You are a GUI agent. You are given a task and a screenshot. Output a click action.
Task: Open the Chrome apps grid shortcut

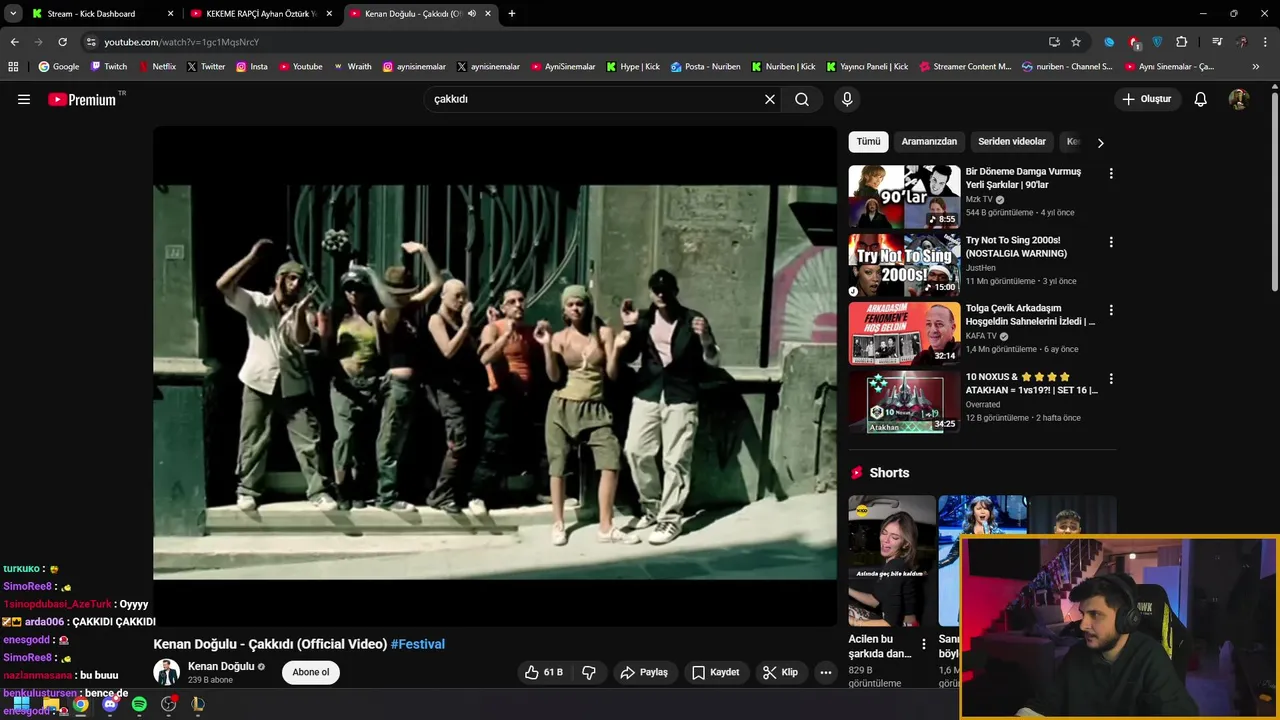[13, 67]
